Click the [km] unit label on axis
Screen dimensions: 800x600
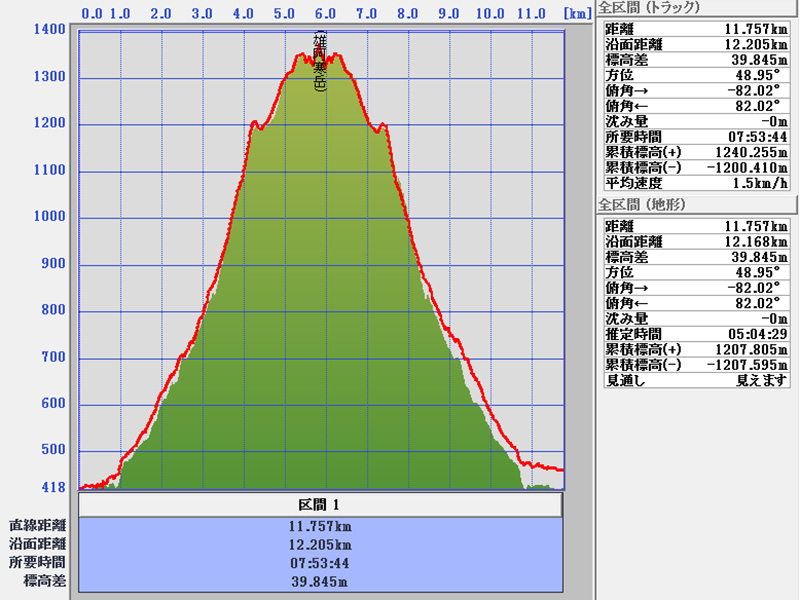click(577, 14)
